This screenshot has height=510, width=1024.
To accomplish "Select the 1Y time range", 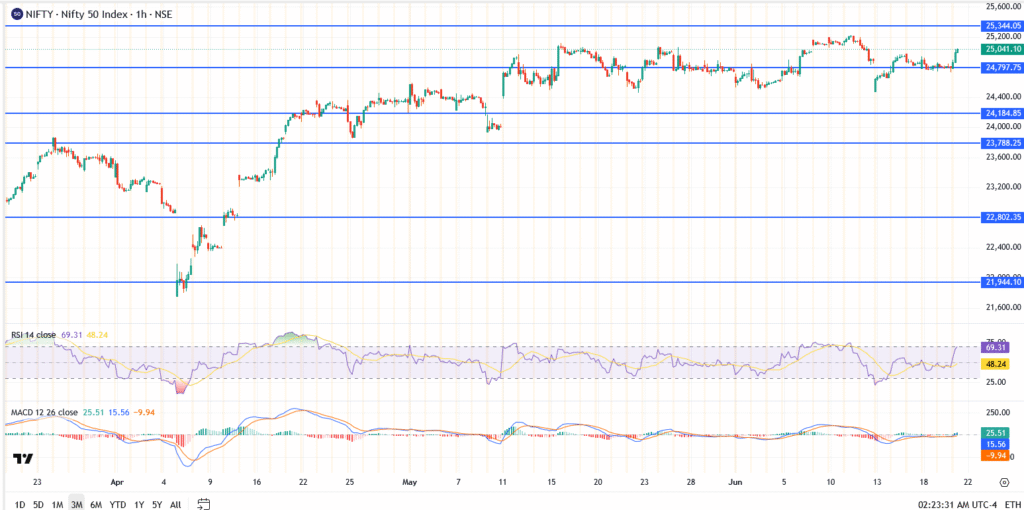I will [x=138, y=504].
